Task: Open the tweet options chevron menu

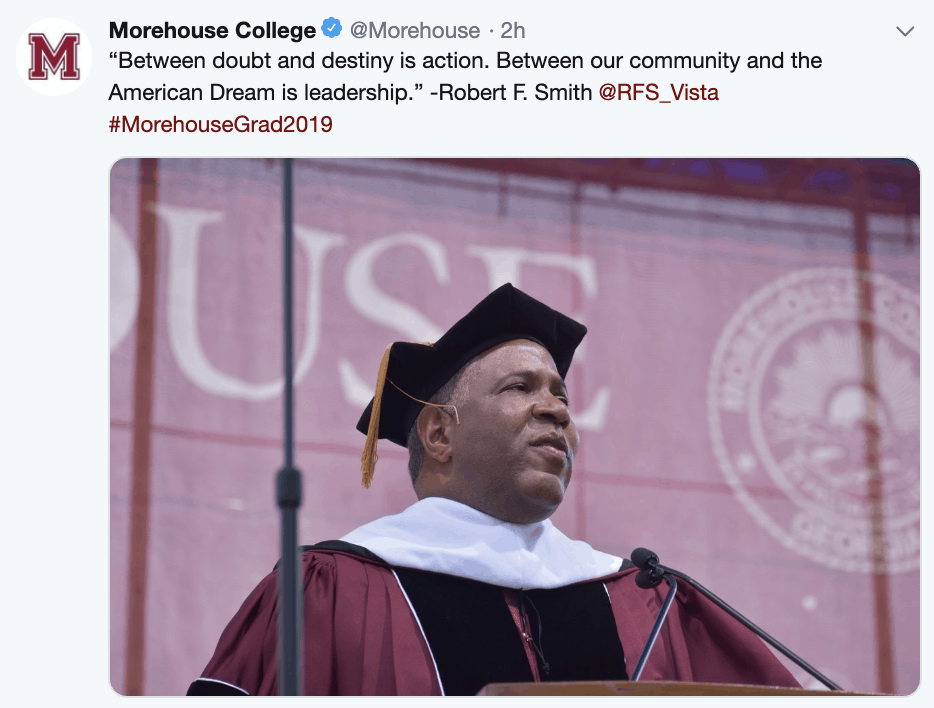Action: pos(905,31)
